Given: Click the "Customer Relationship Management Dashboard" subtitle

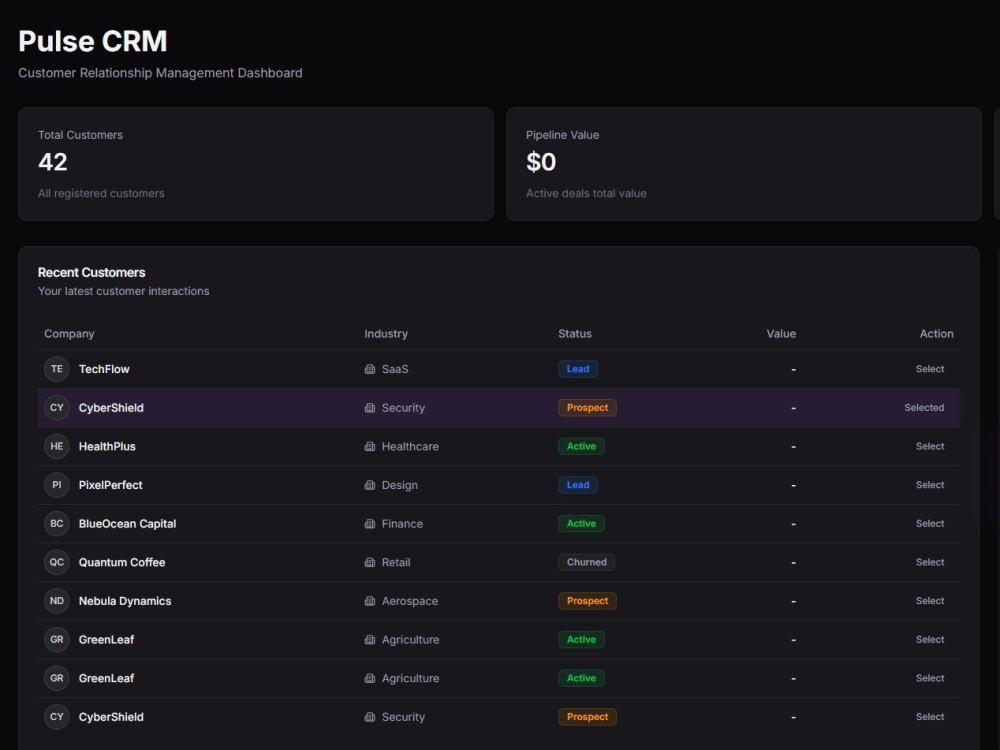Looking at the screenshot, I should click(161, 73).
